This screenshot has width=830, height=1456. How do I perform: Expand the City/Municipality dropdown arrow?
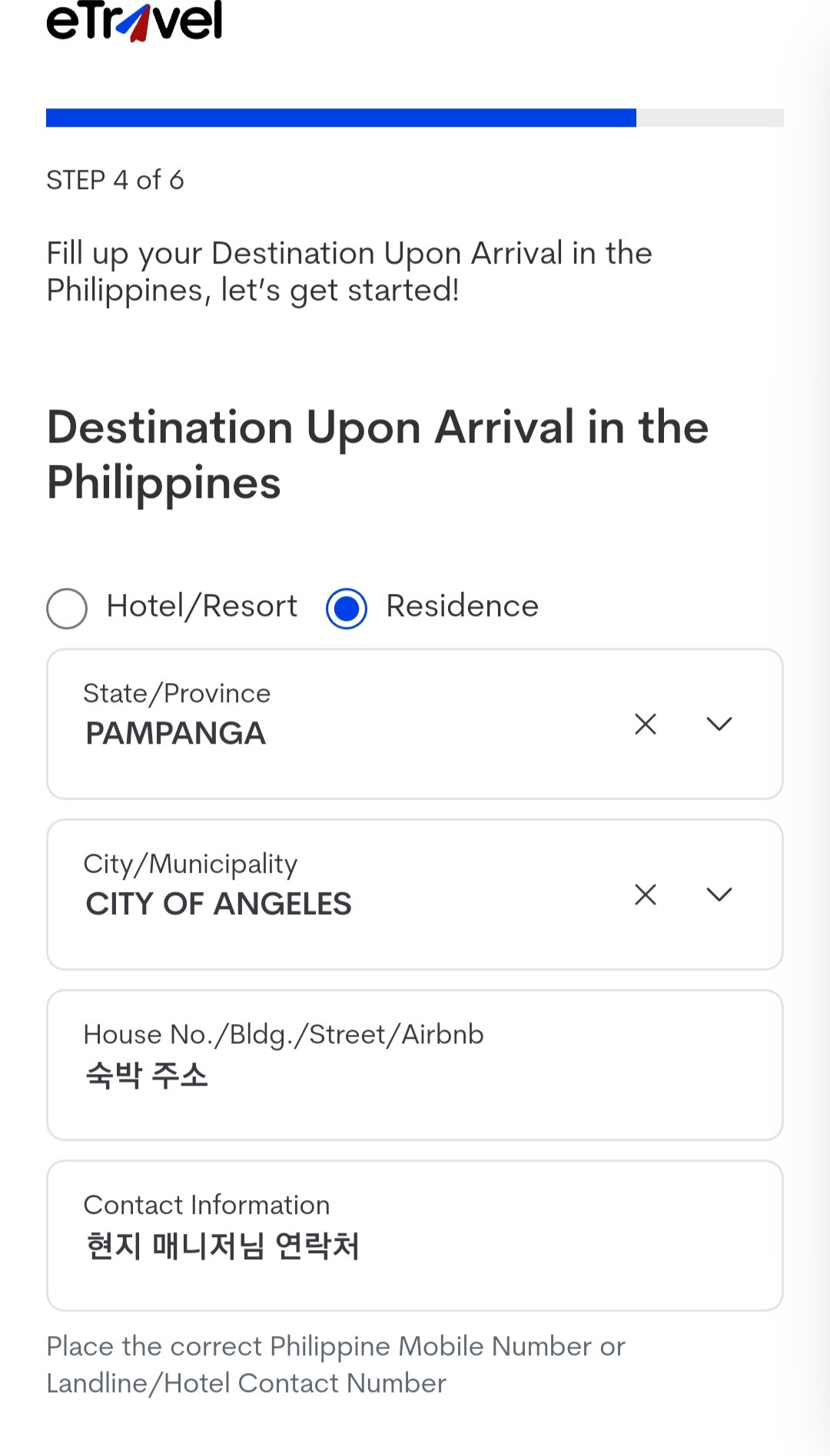pyautogui.click(x=719, y=894)
